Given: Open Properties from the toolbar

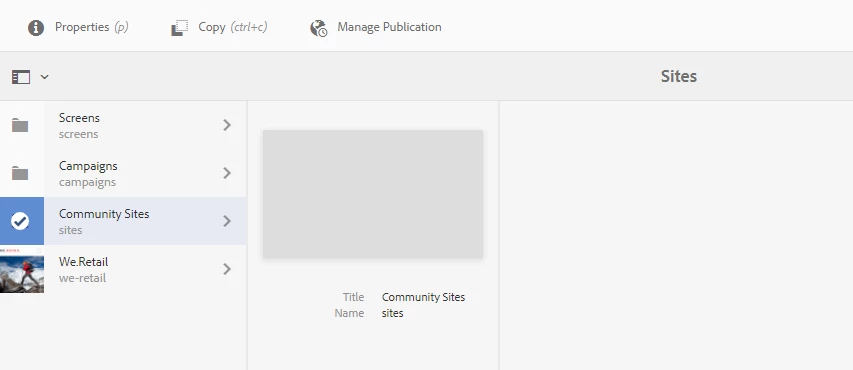Looking at the screenshot, I should pyautogui.click(x=78, y=27).
